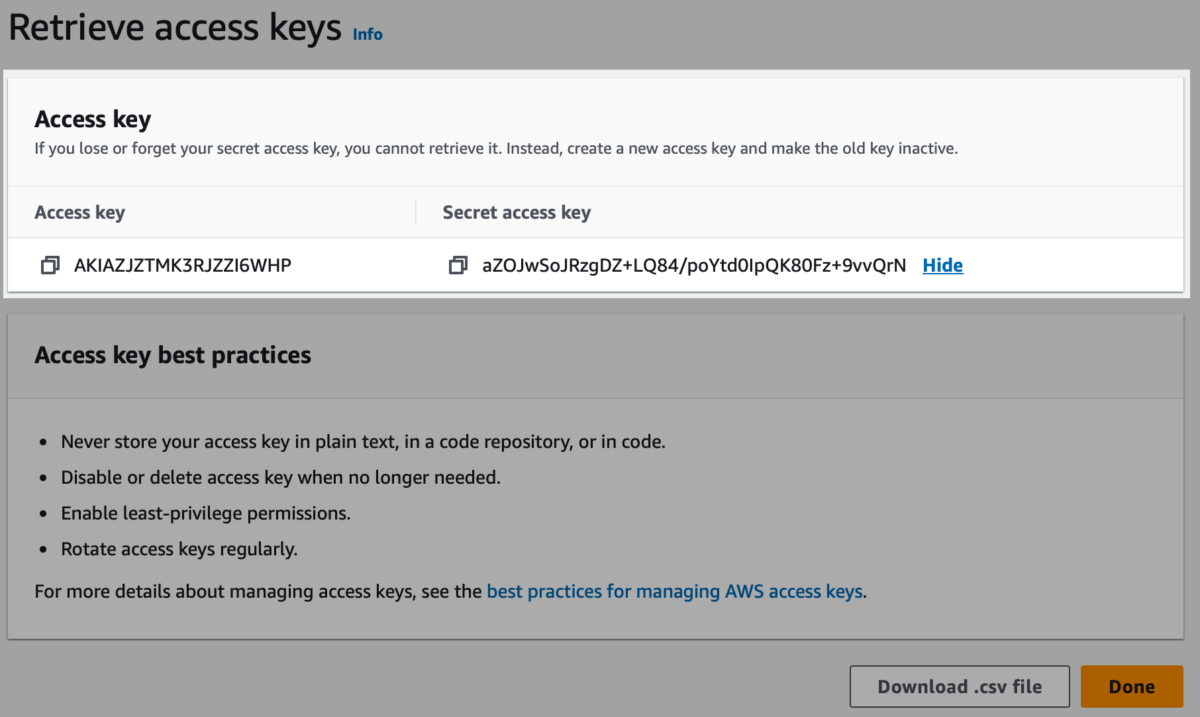Click the secret access key value text
Viewport: 1200px width, 717px height.
click(x=694, y=266)
